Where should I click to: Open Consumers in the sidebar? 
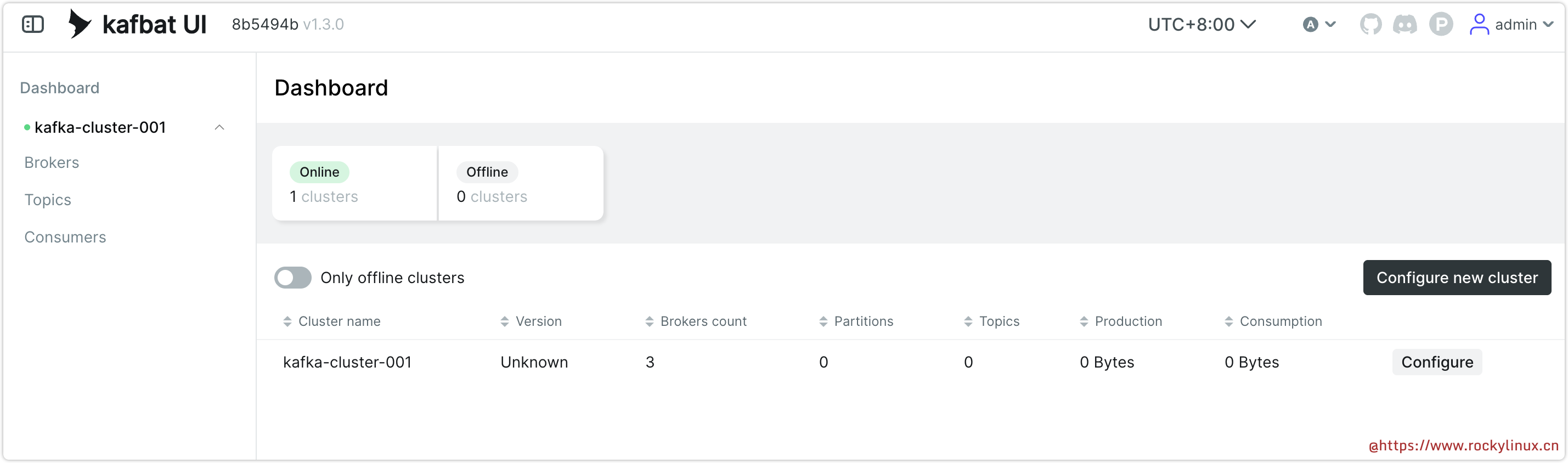(x=65, y=236)
